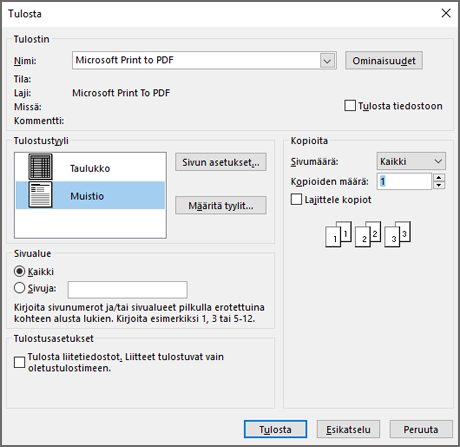This screenshot has height=447, width=460.
Task: Select the Kaikki page range radio button
Action: click(x=20, y=271)
